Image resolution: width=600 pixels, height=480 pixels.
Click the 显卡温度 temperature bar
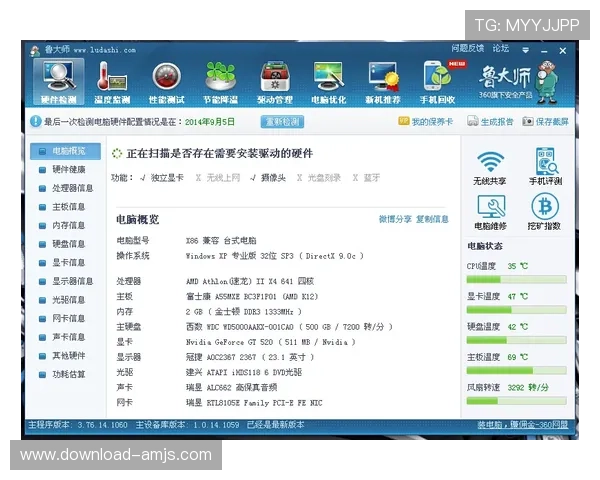coord(516,310)
